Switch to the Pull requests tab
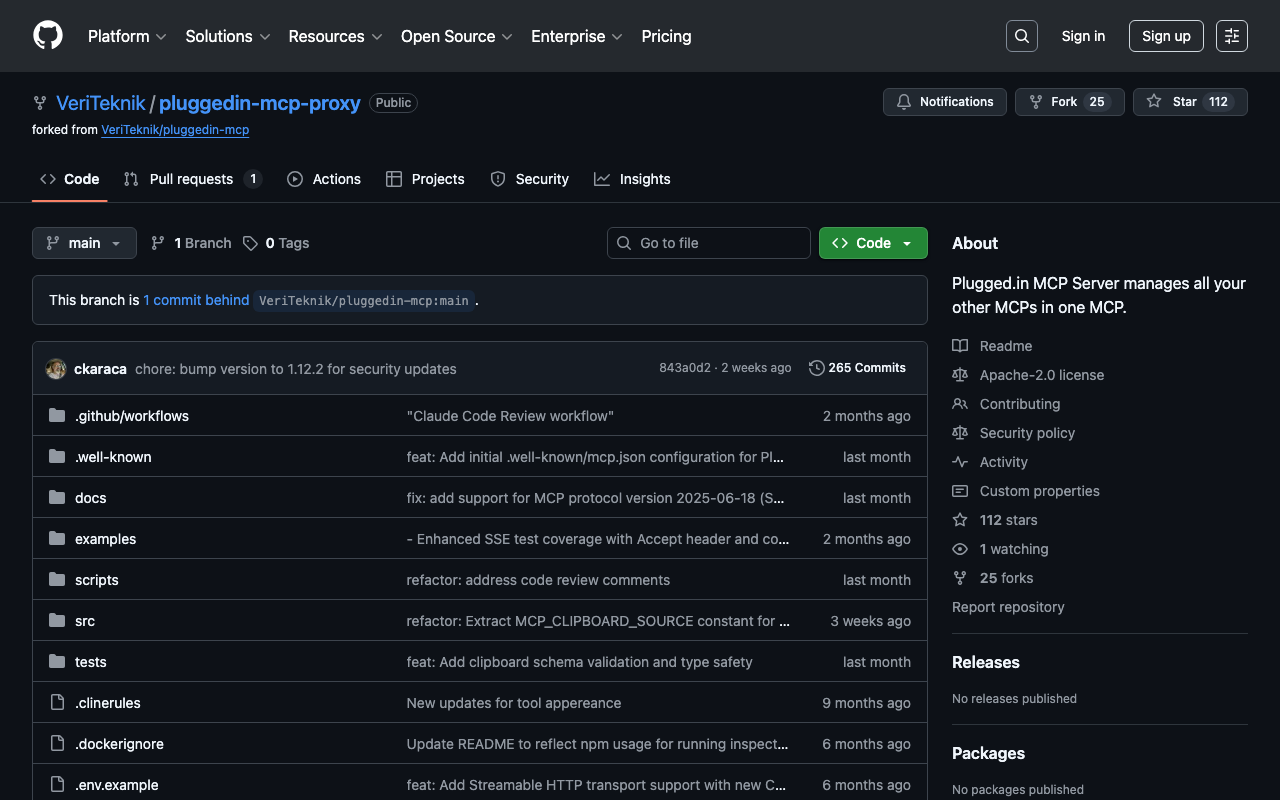Viewport: 1280px width, 800px height. [191, 179]
